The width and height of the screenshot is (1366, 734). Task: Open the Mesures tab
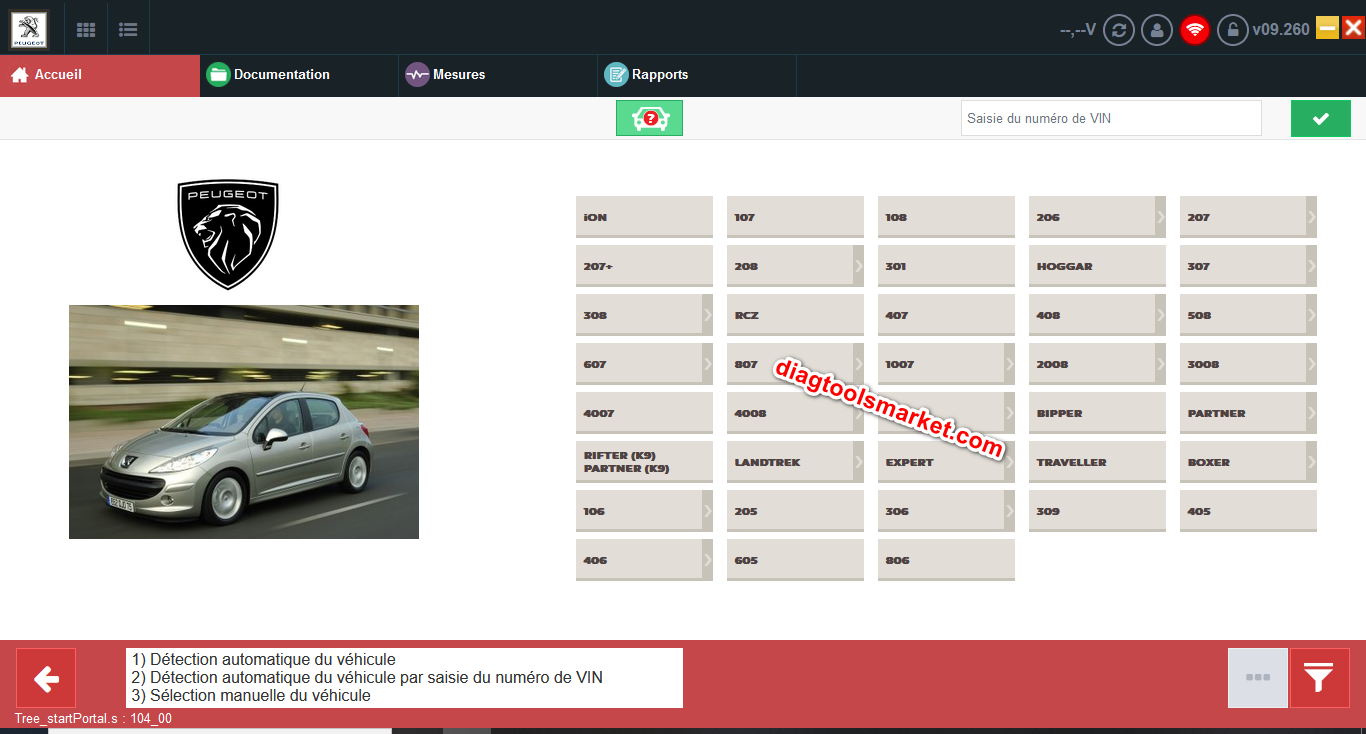click(x=458, y=75)
